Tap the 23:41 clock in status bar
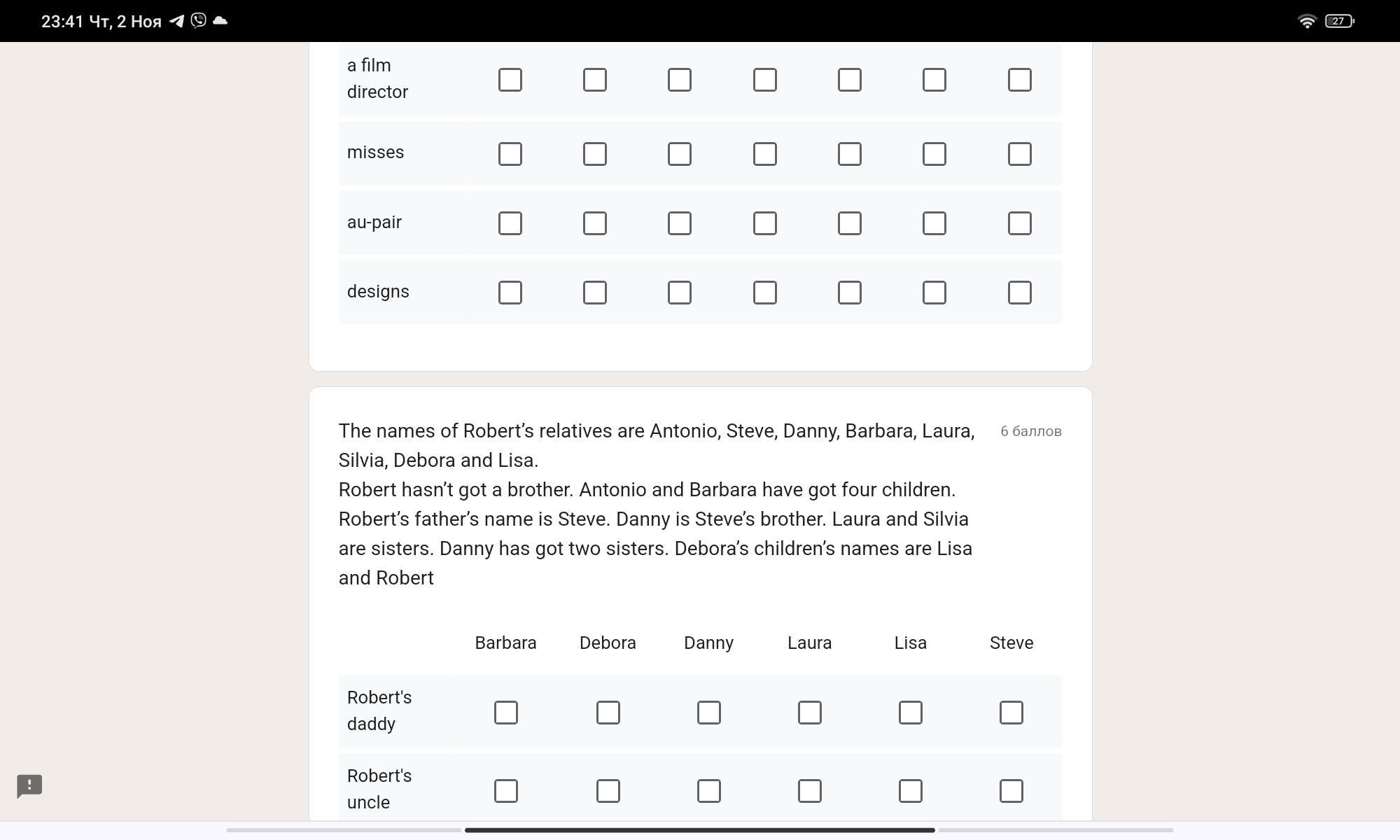The height and width of the screenshot is (840, 1400). click(62, 21)
